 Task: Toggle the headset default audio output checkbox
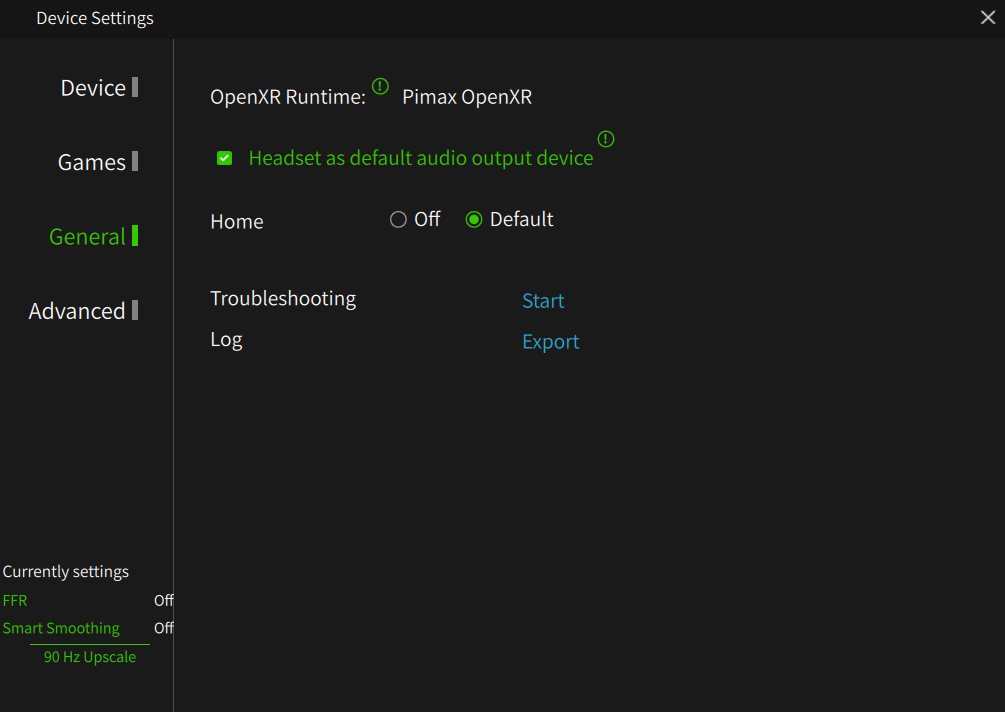click(225, 158)
